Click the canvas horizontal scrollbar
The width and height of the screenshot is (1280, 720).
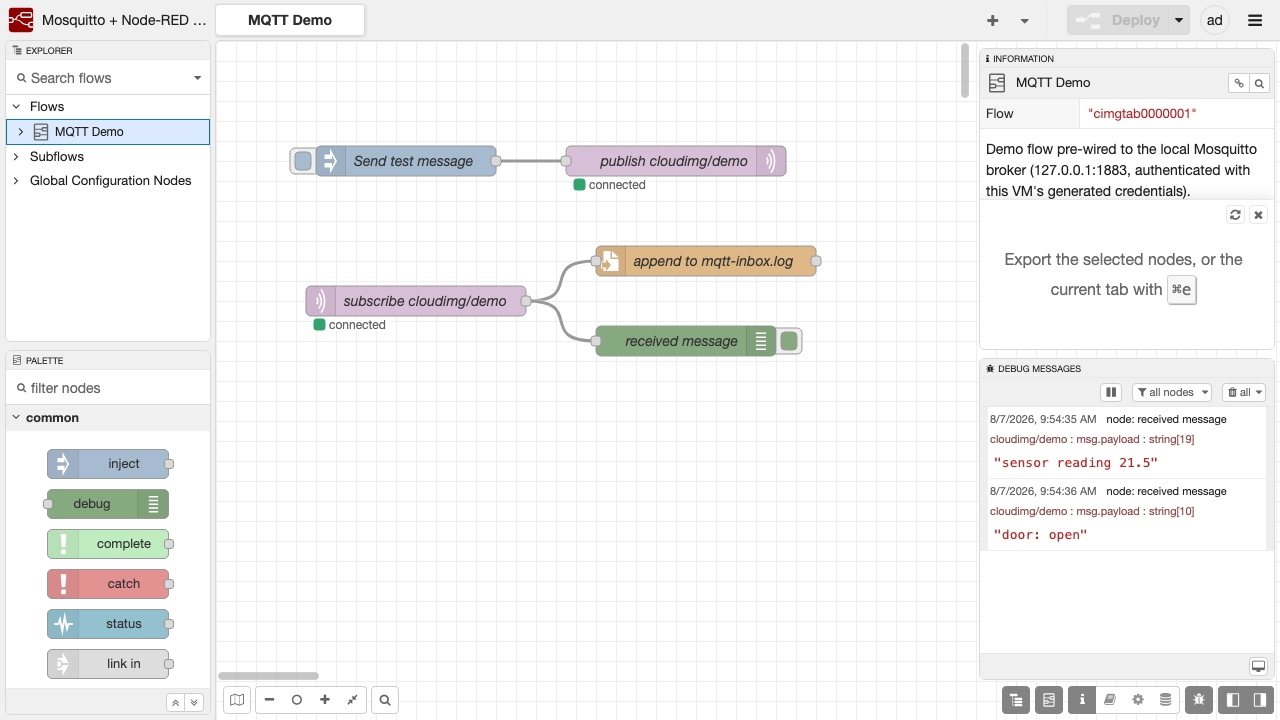tap(268, 676)
